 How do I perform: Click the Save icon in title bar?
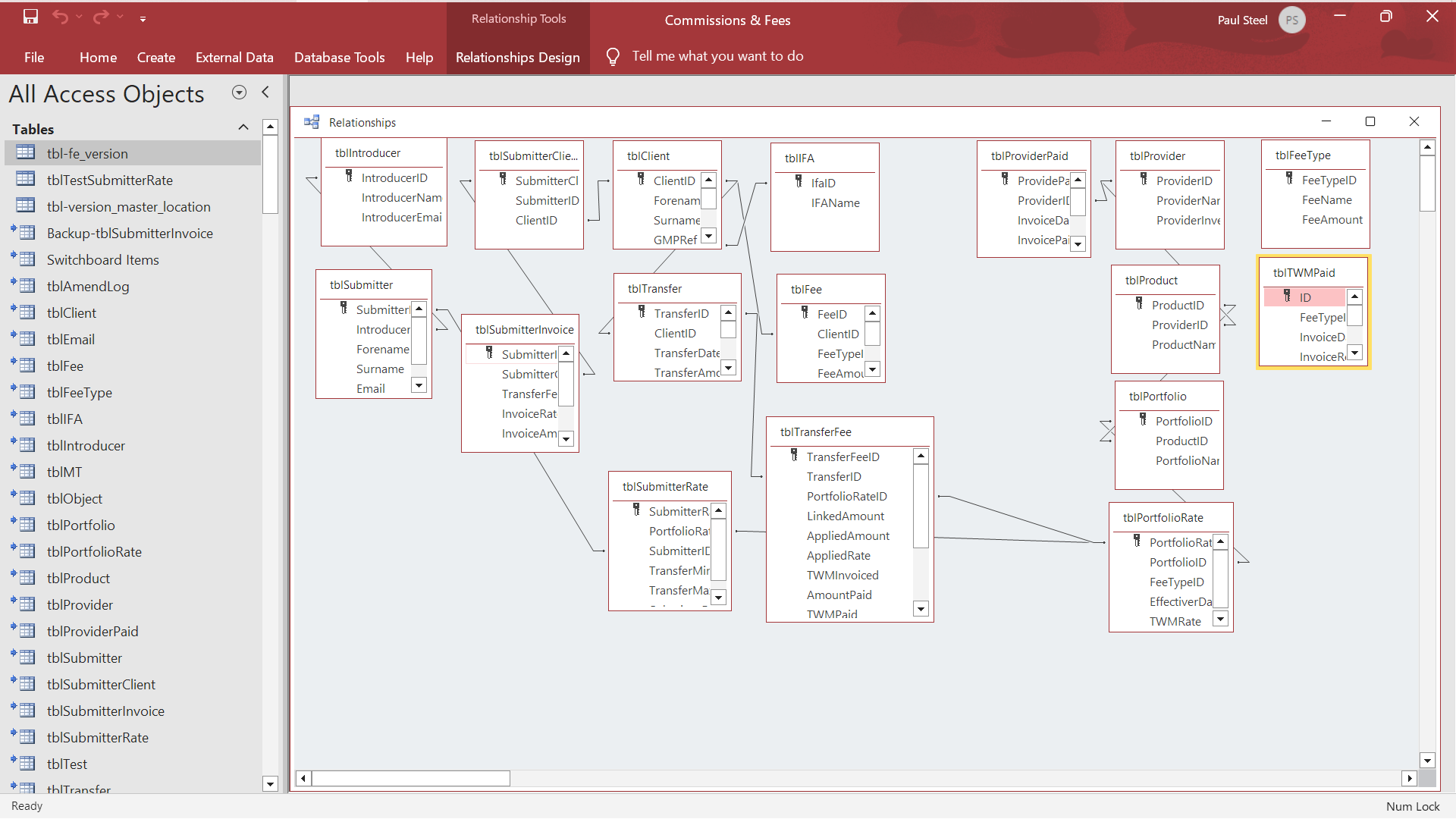[30, 17]
